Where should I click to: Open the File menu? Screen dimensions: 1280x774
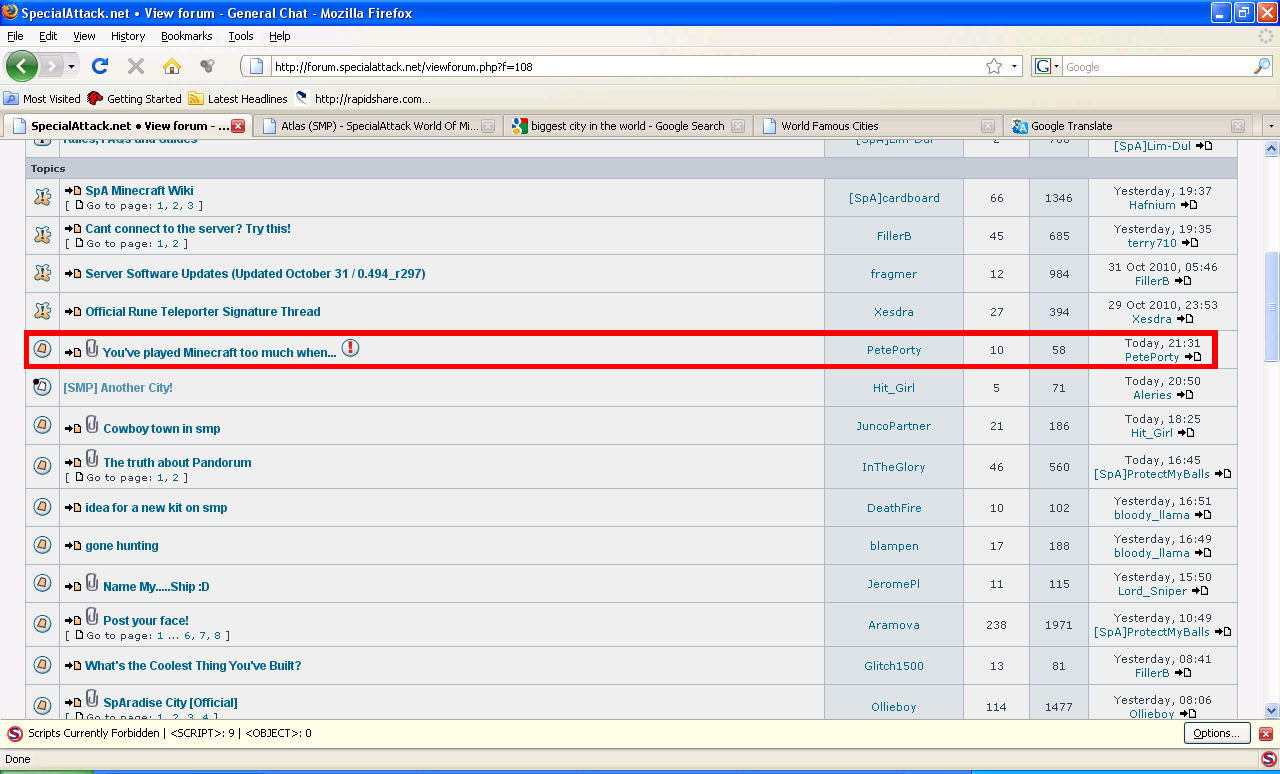pos(16,36)
